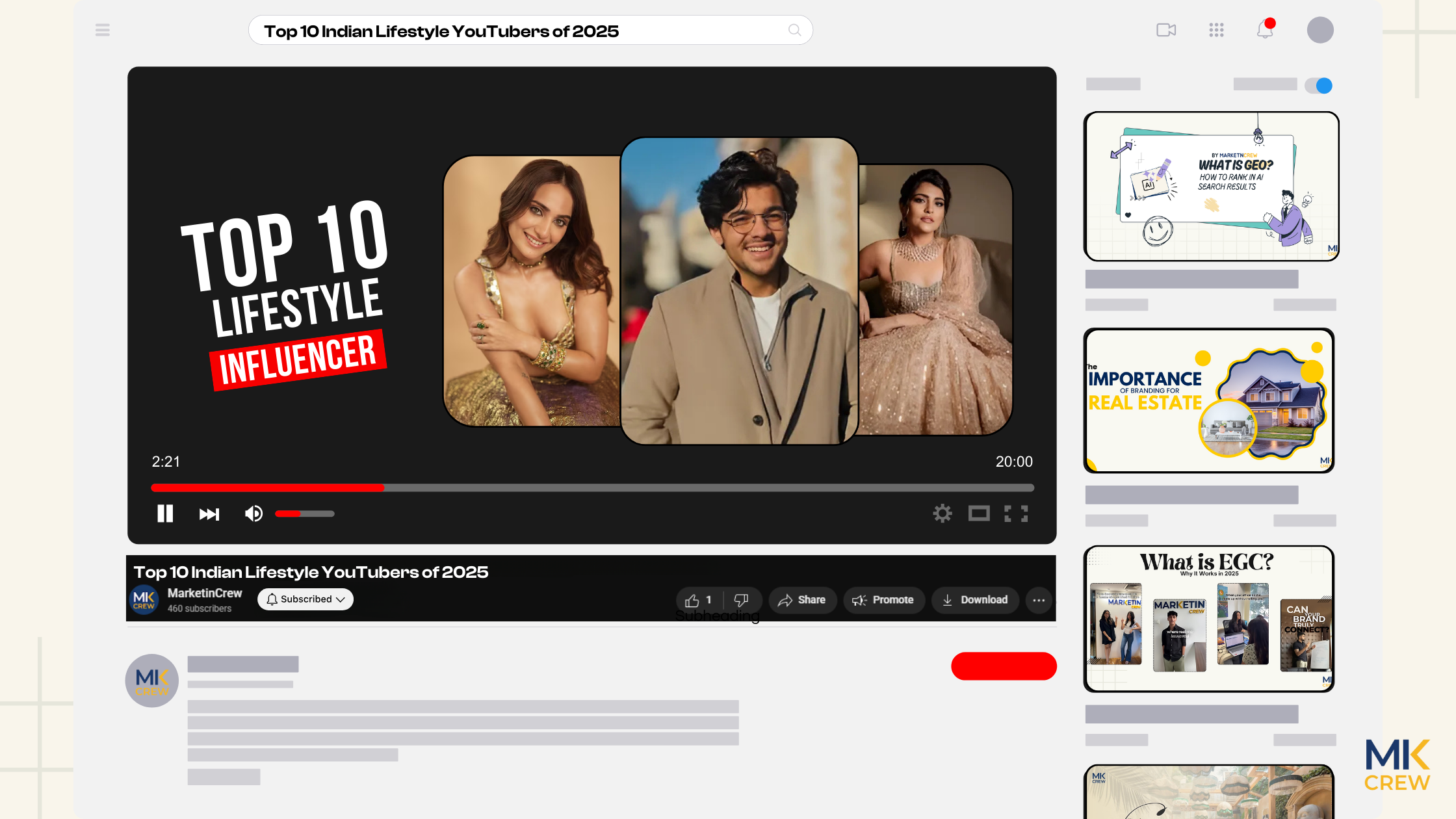The height and width of the screenshot is (819, 1456).
Task: Click MK Crew avatar beside Subscribed
Action: 144,599
